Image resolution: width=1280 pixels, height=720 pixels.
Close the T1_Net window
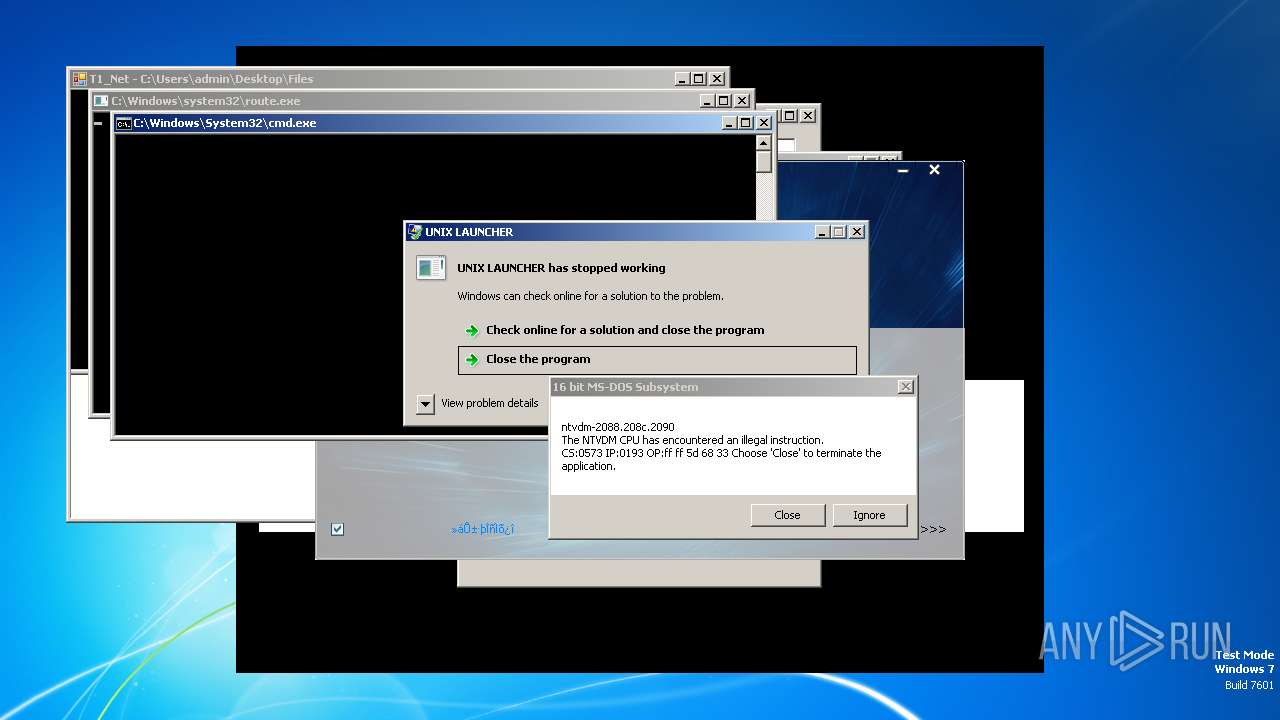point(717,79)
